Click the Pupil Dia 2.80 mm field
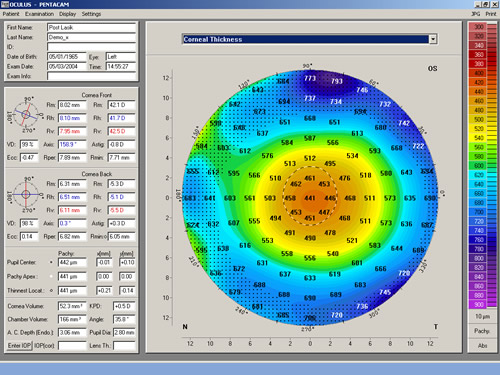This screenshot has height=375, width=500. (124, 332)
